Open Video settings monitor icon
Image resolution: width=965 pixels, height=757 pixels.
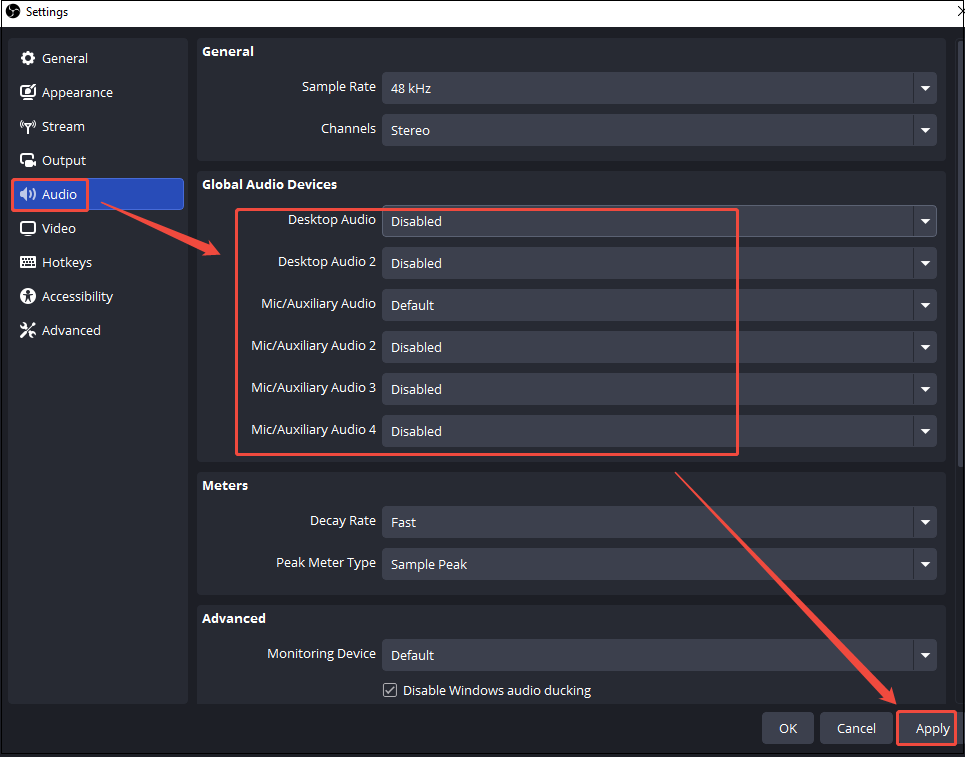[28, 228]
